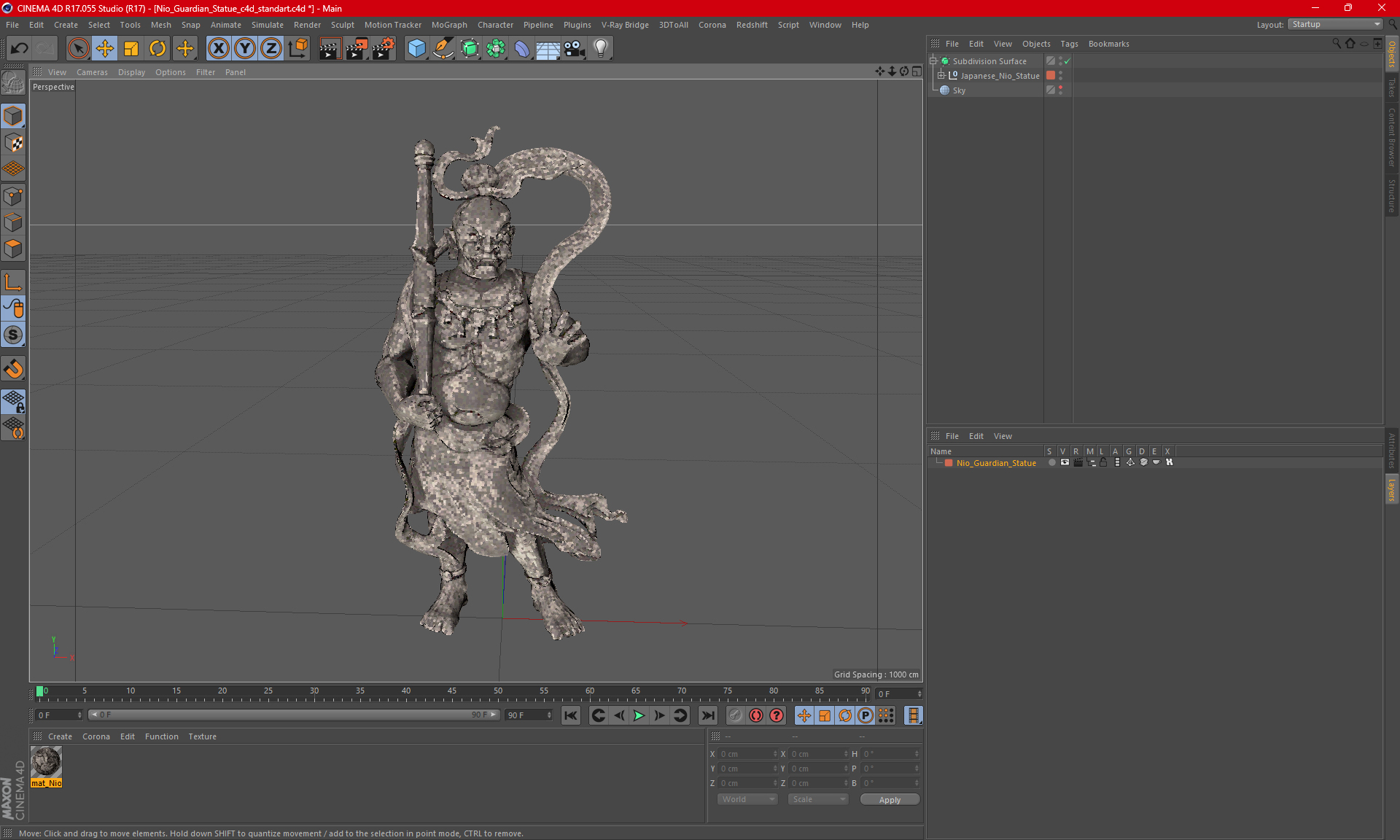Render the active view
Screen dimensions: 1400x840
coord(330,49)
